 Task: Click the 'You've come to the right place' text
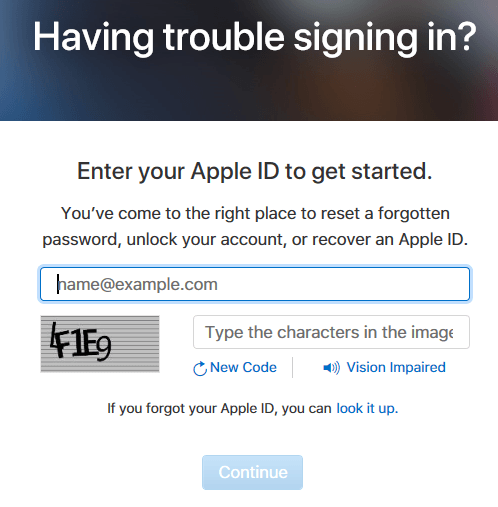click(255, 213)
